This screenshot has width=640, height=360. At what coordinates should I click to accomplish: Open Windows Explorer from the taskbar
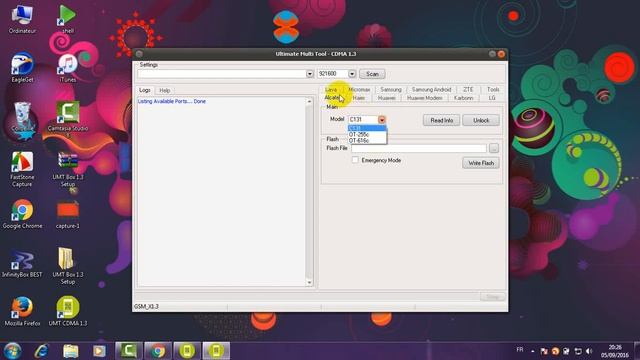pos(70,351)
